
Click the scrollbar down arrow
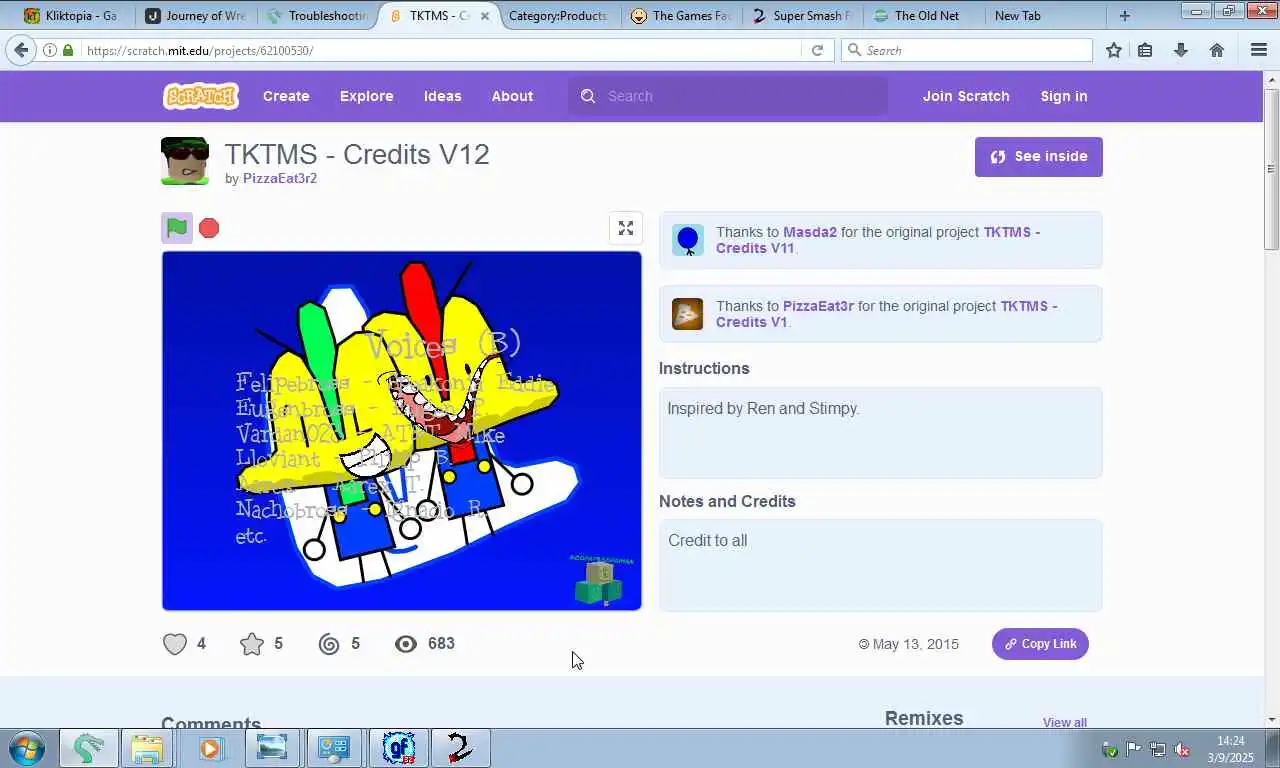click(1272, 719)
